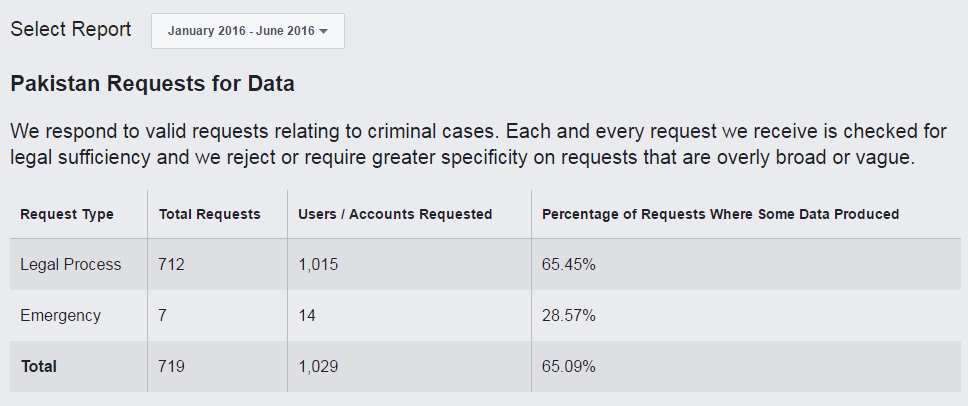
Task: Click the paragraph about valid criminal case requests
Action: 461,145
